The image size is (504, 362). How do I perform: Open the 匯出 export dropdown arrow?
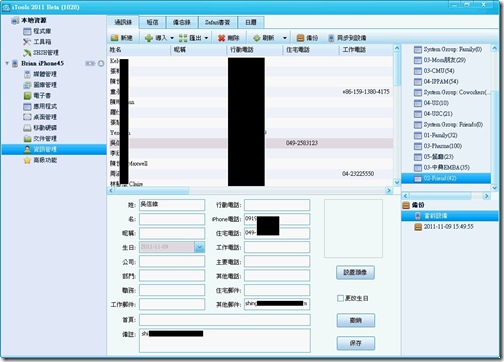pos(206,38)
